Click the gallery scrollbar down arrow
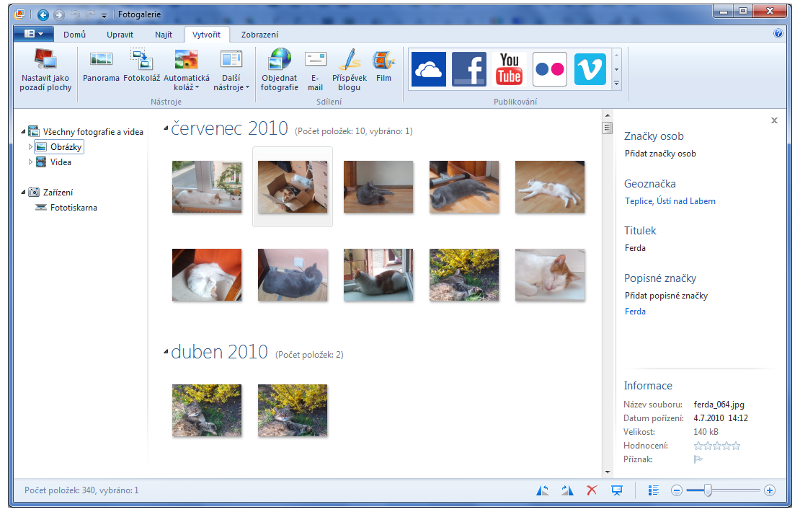Viewport: 800px width, 512px height. pos(607,472)
